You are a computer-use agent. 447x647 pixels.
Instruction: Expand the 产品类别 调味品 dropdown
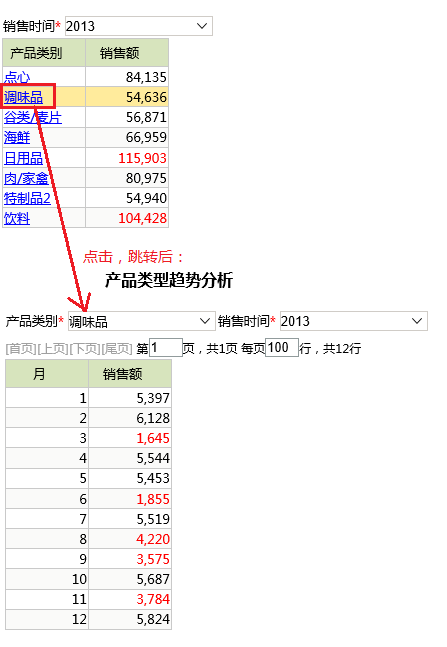point(142,321)
